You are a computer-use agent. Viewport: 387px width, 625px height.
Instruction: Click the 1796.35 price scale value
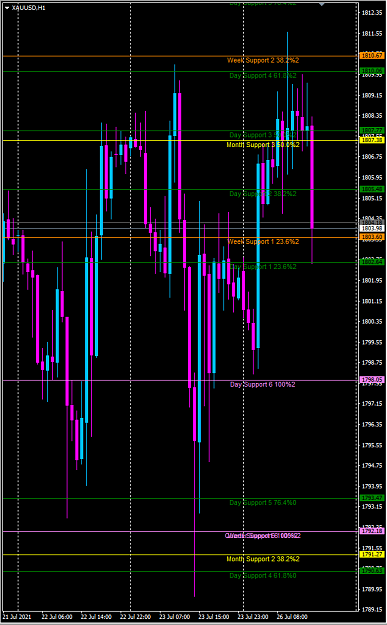[373, 425]
